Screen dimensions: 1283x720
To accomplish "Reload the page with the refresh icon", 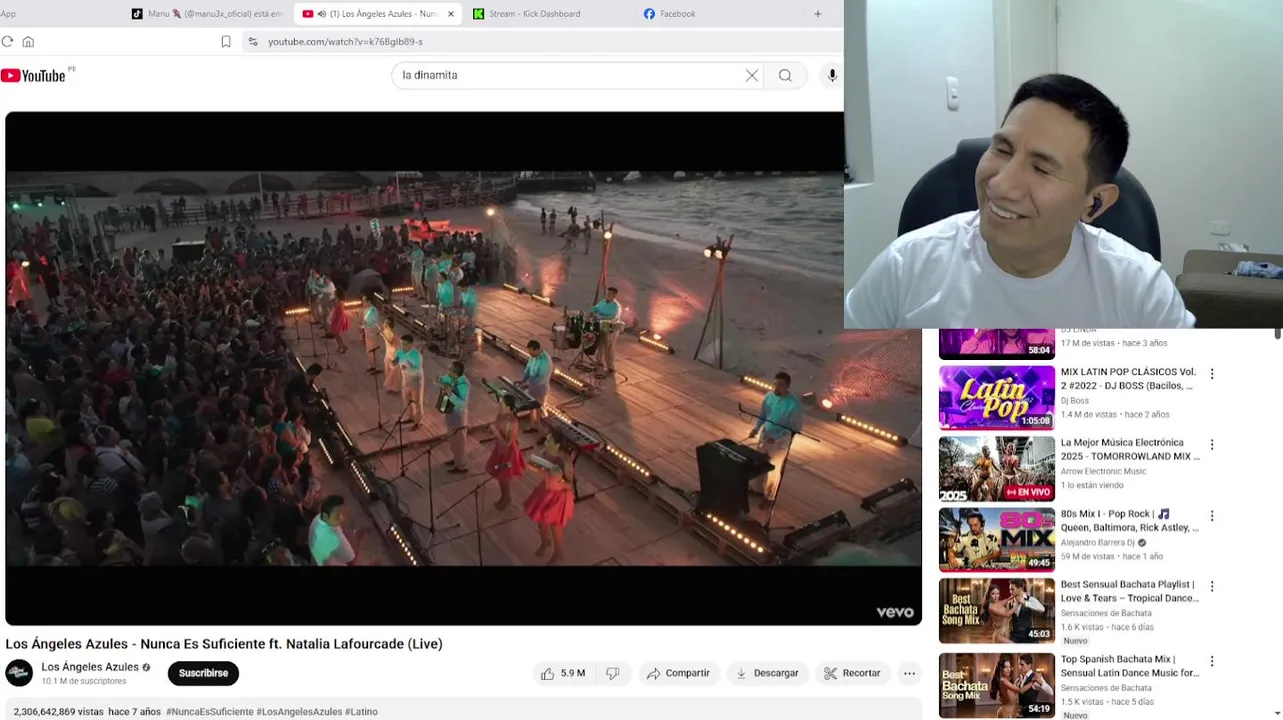I will click(x=8, y=42).
